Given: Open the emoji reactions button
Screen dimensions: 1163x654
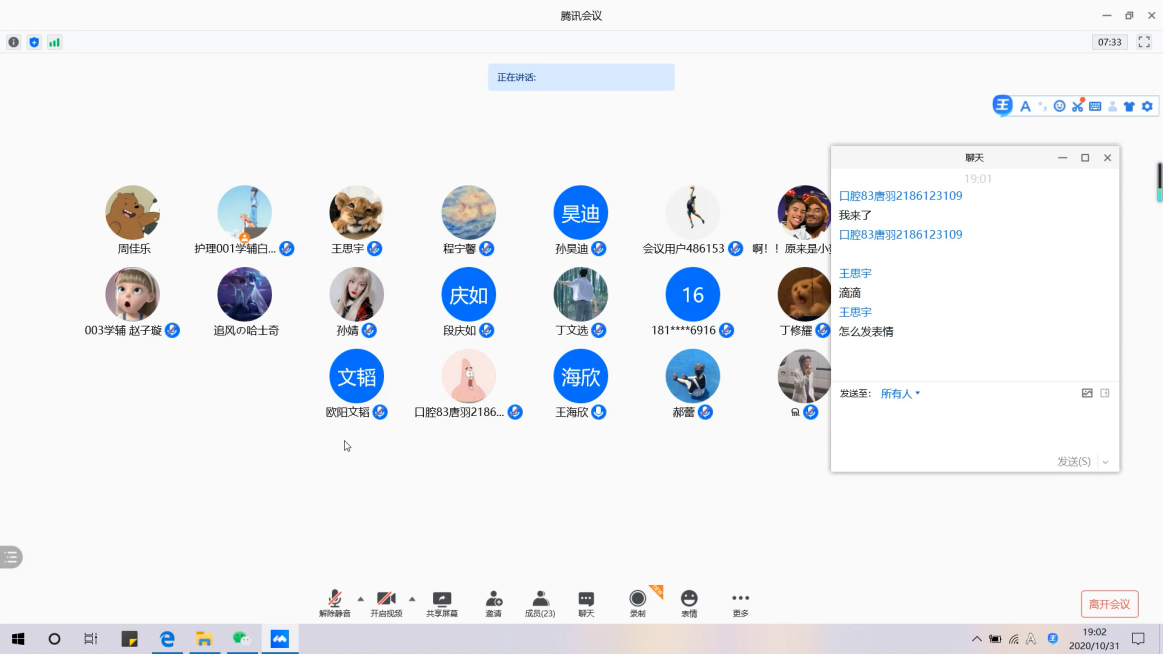Looking at the screenshot, I should click(x=689, y=604).
